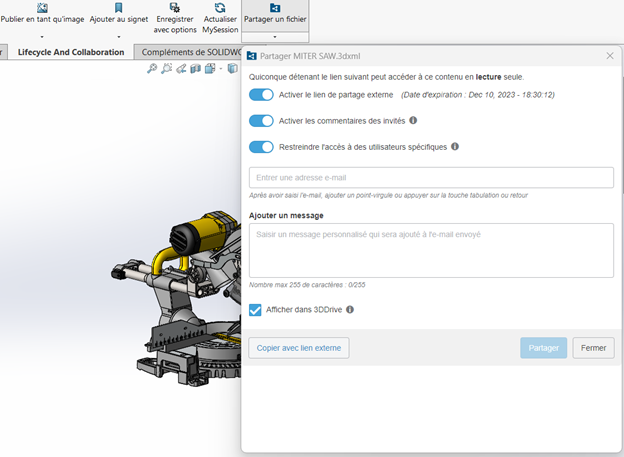The image size is (624, 457).
Task: Disable Activer le lien de partage externe
Action: (x=261, y=95)
